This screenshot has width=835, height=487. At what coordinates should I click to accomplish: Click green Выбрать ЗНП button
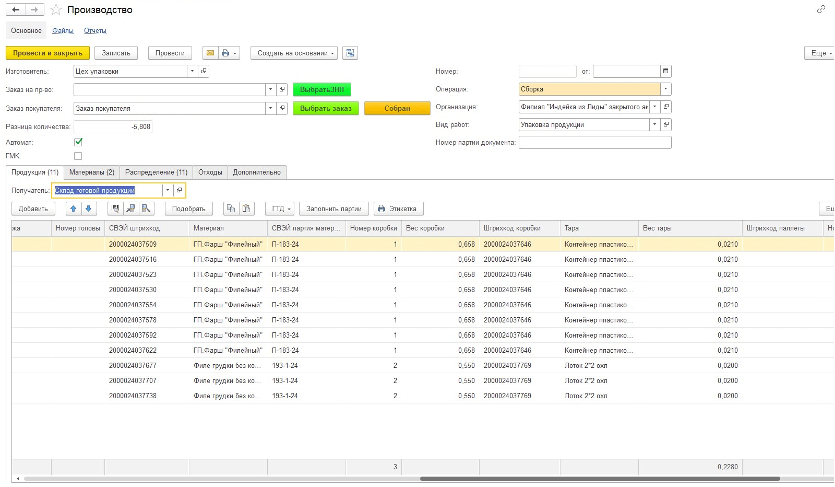[322, 90]
